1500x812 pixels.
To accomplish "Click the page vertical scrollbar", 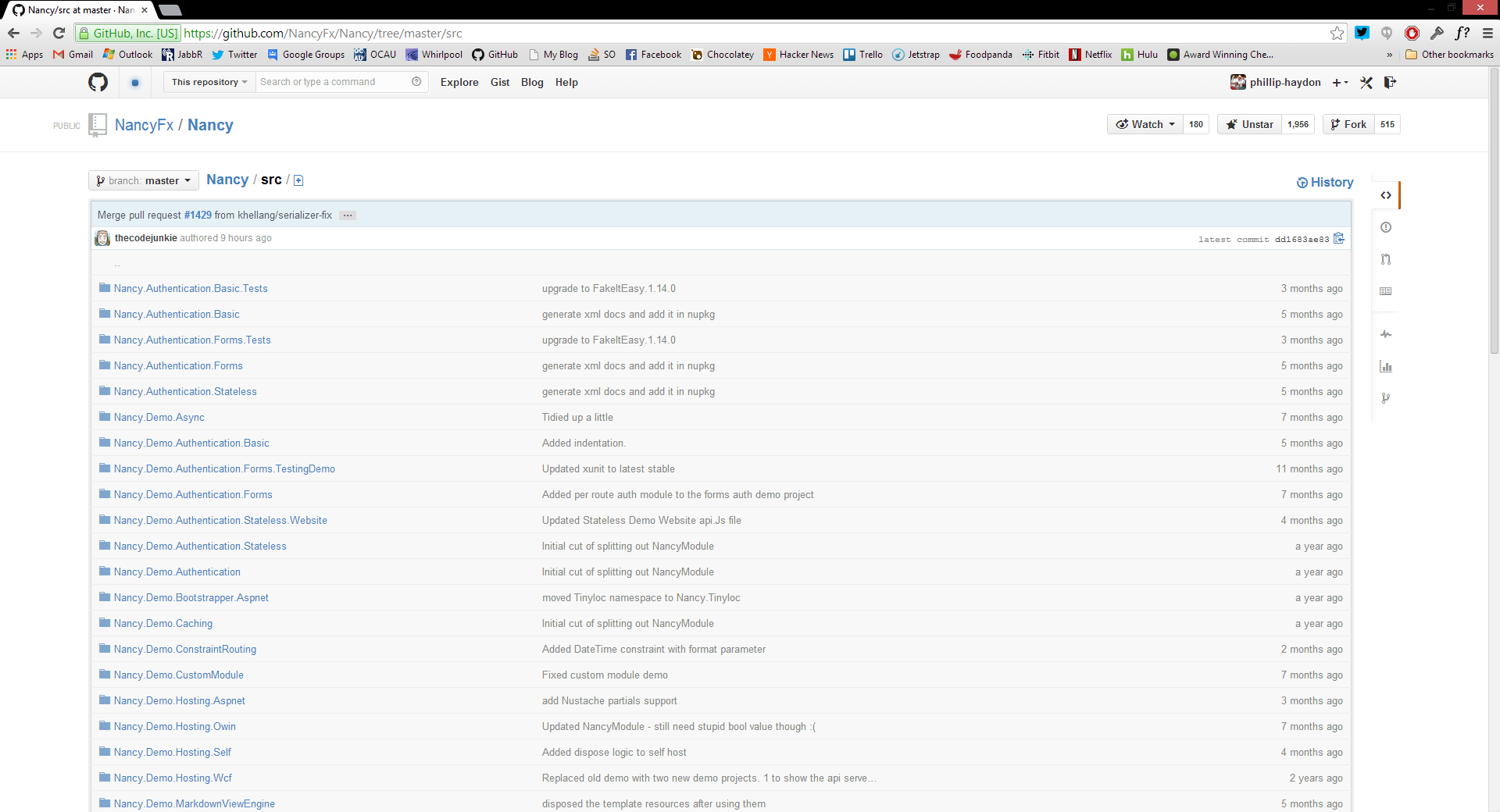I will tap(1494, 211).
